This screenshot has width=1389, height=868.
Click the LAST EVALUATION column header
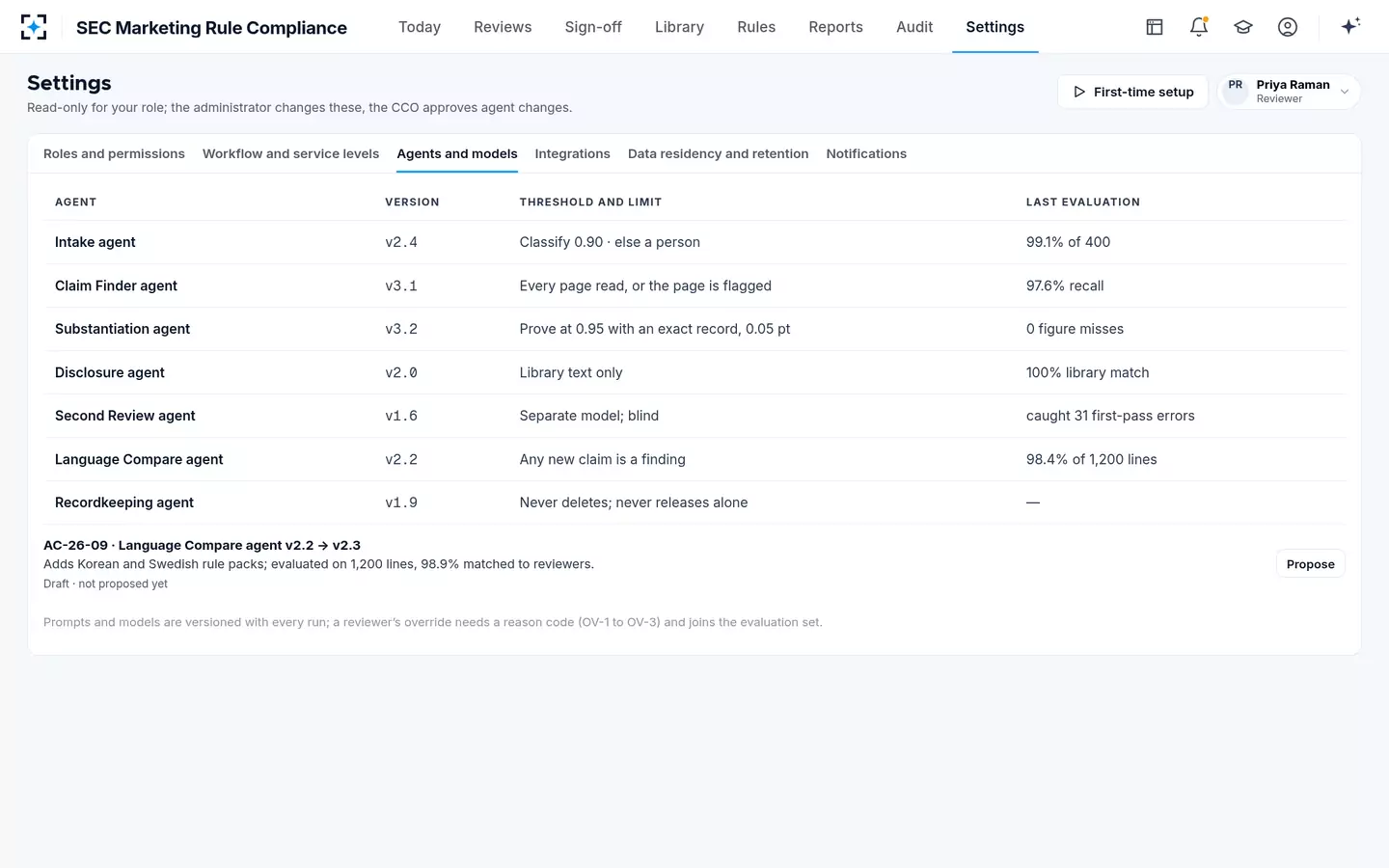(x=1083, y=202)
